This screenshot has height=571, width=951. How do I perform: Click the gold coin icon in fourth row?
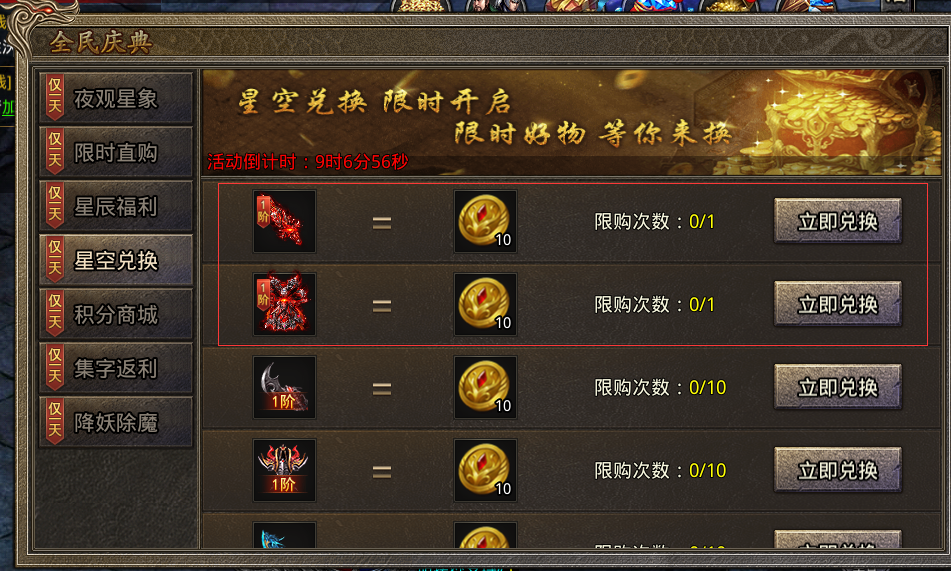pos(485,470)
